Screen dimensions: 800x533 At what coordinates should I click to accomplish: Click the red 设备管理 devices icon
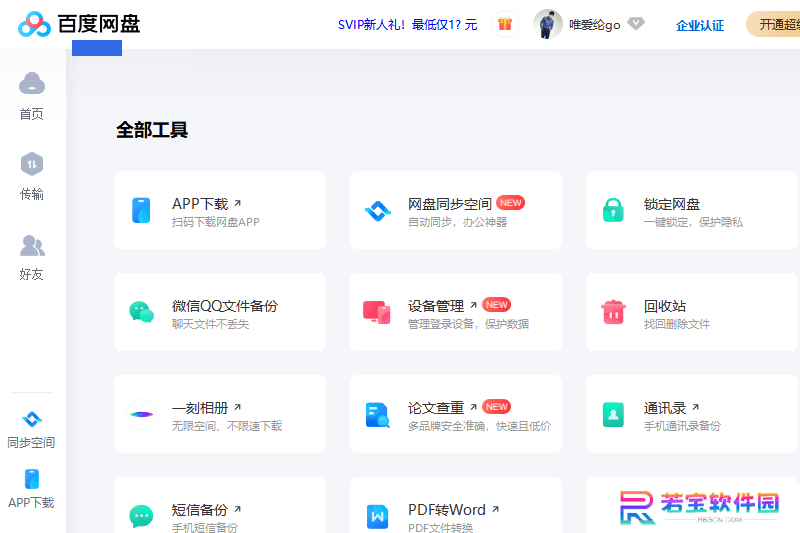[377, 312]
